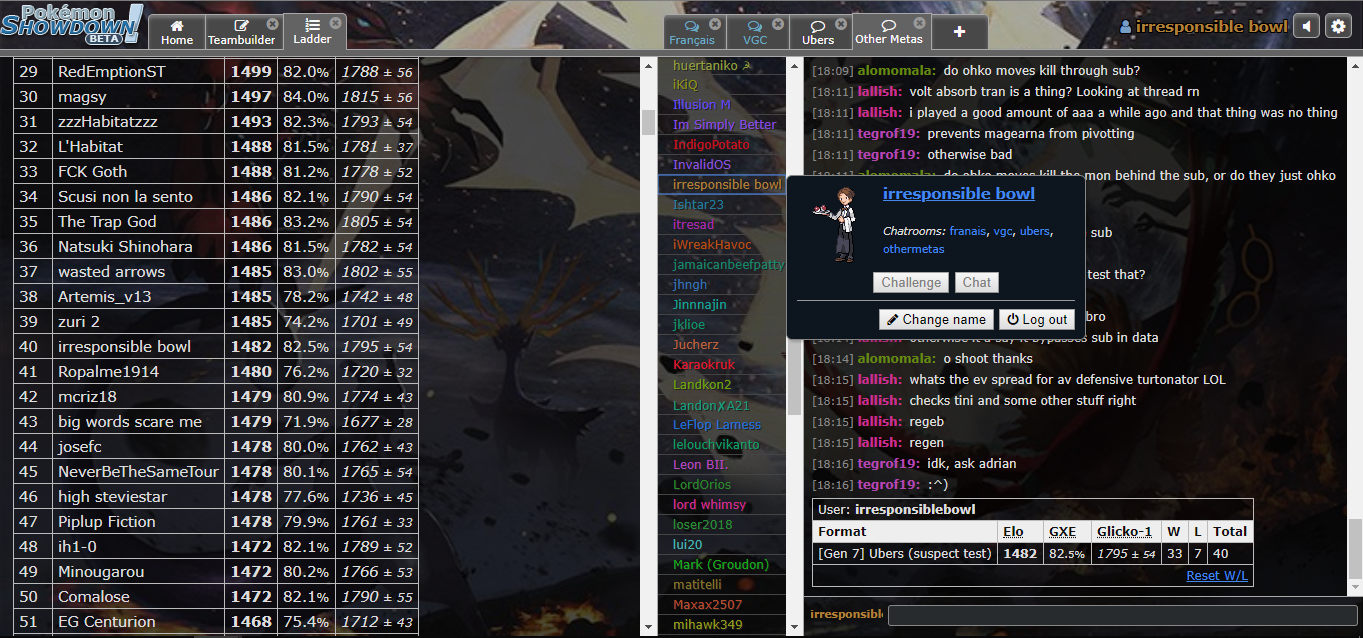Select user iKiQ in the user list
1363x638 pixels.
[722, 85]
